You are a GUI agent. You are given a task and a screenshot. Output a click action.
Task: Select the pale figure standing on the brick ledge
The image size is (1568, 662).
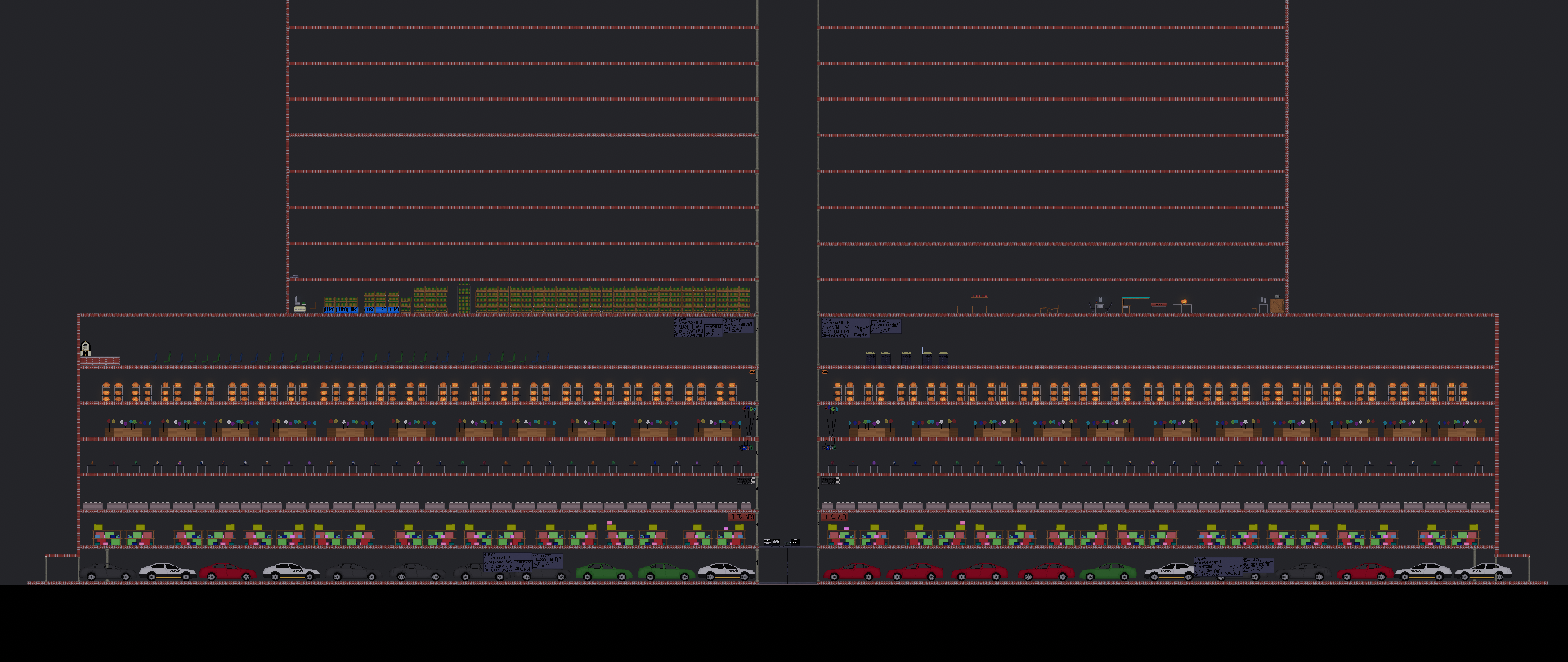[85, 348]
